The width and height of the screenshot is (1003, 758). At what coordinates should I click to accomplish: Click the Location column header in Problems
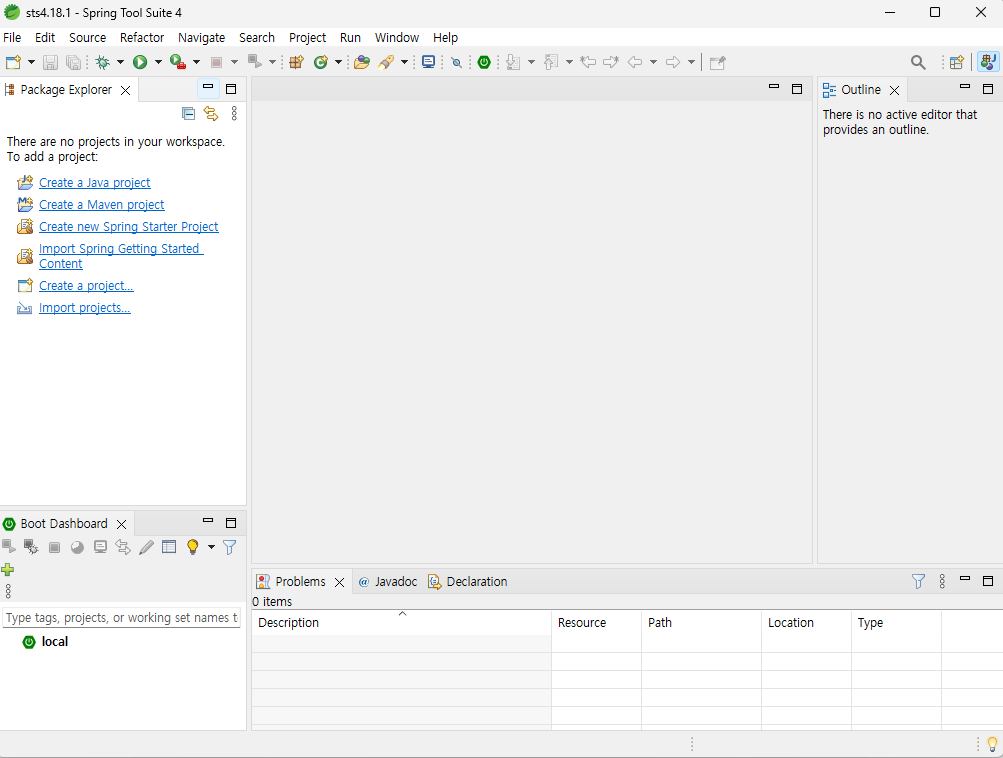click(x=806, y=622)
